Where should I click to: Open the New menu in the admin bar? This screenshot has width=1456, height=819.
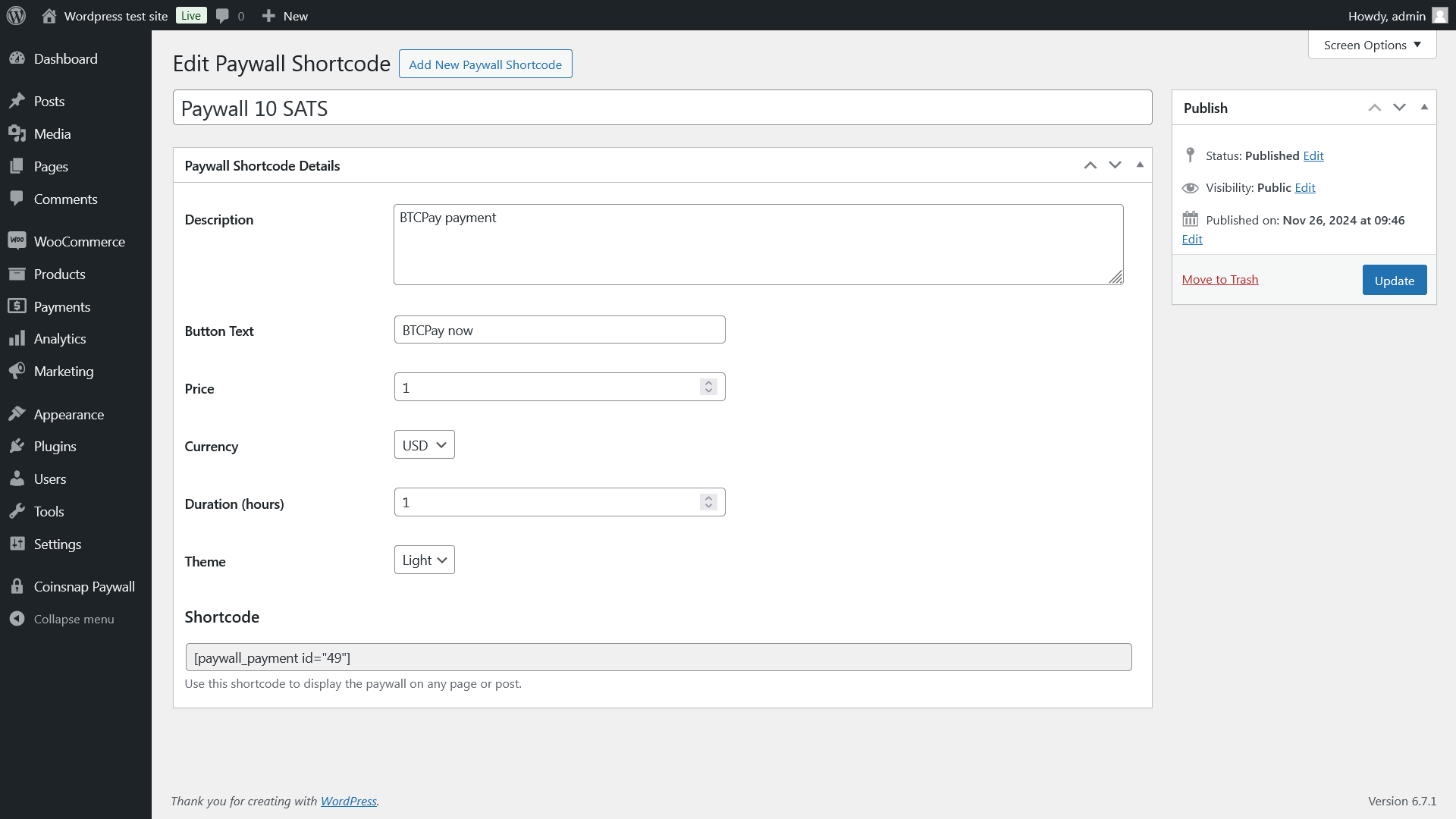(x=284, y=15)
